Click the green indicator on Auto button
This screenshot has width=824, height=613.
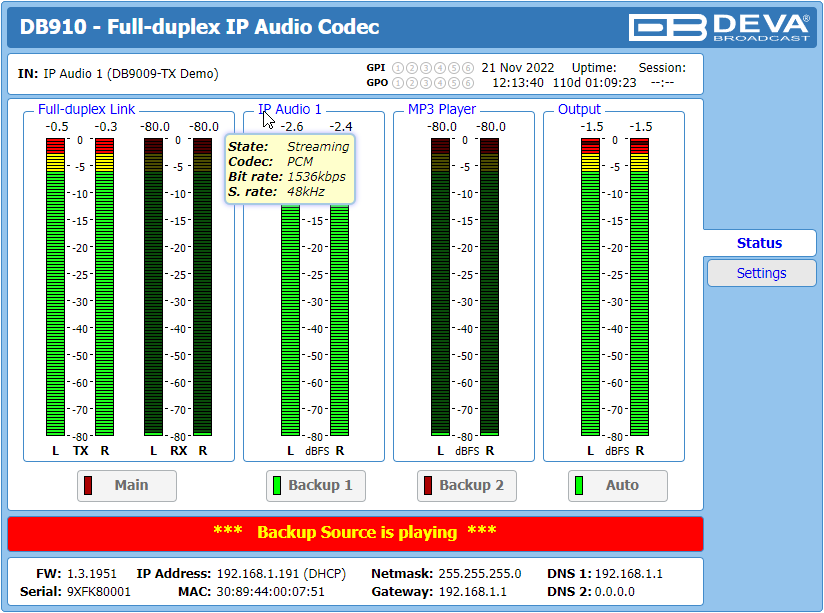[579, 485]
